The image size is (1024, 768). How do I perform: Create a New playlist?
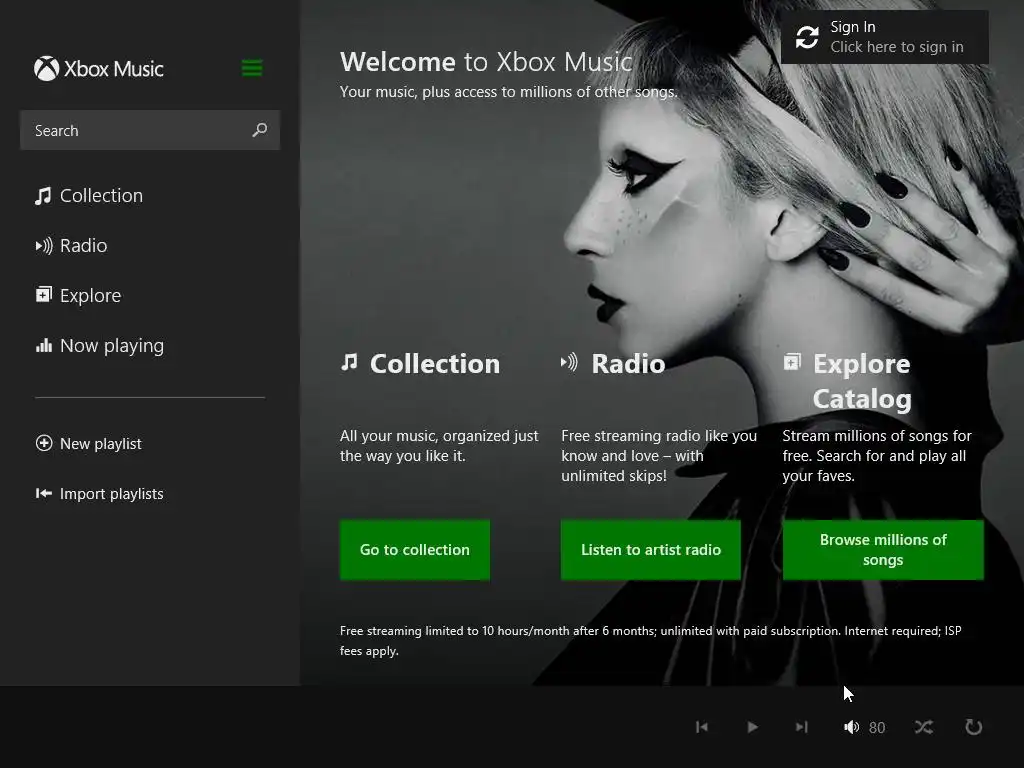click(x=88, y=443)
